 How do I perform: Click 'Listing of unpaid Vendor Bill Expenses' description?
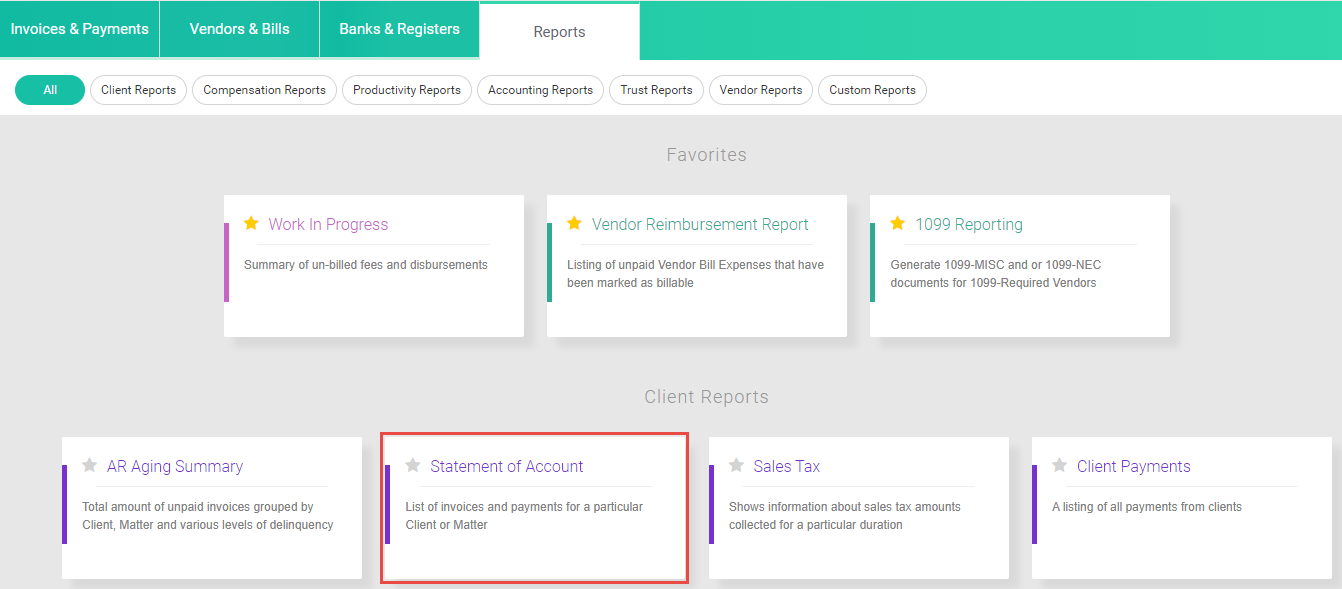pyautogui.click(x=696, y=274)
